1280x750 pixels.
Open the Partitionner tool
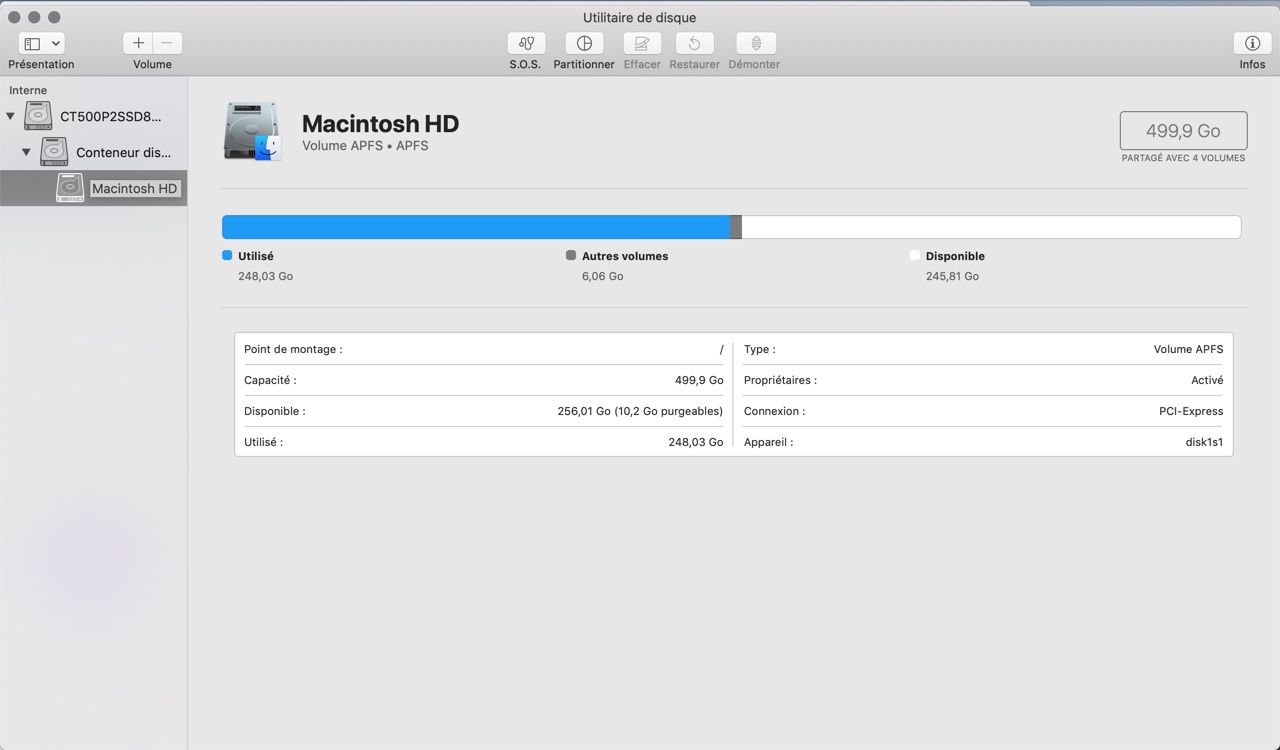584,43
